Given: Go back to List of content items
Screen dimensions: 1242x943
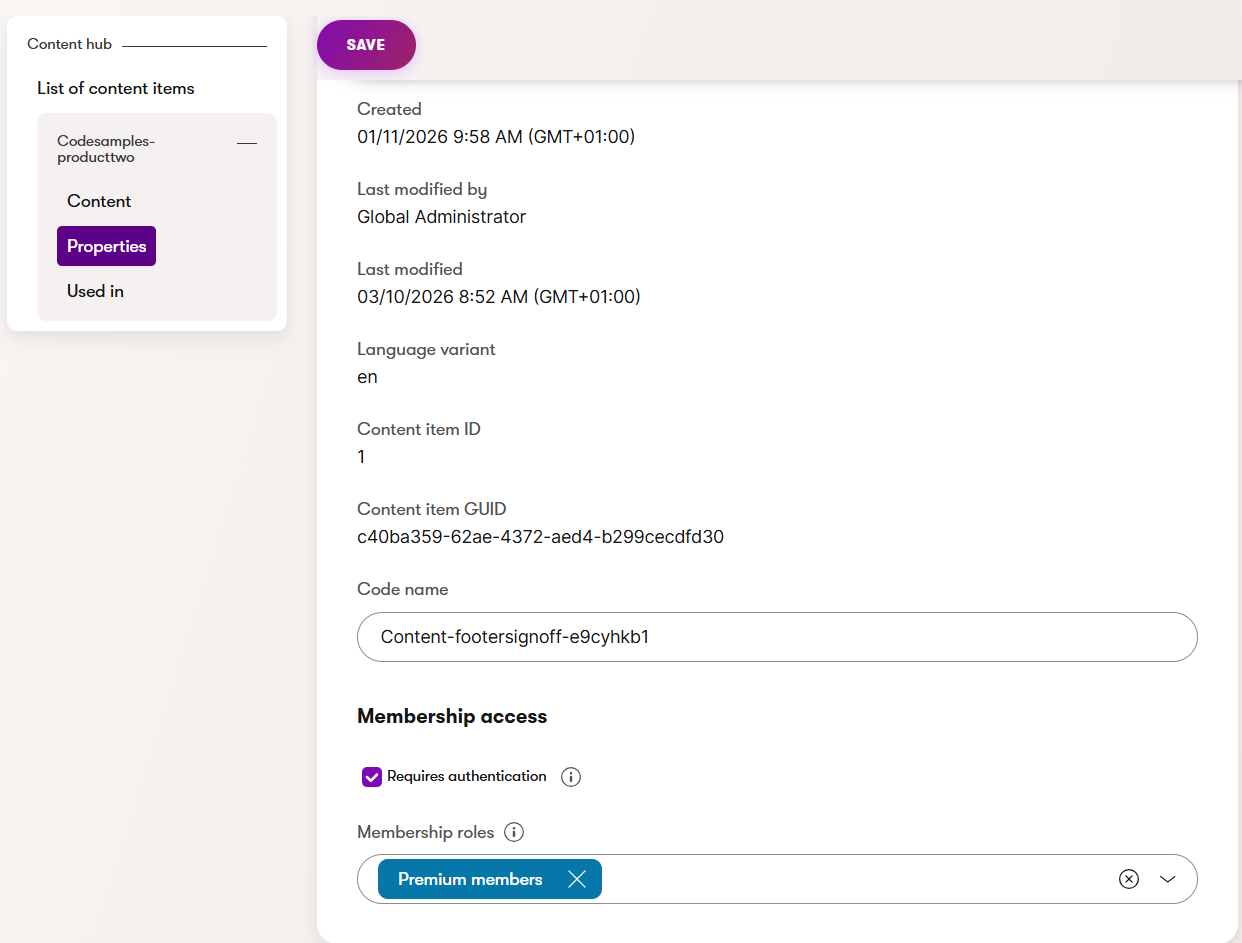Looking at the screenshot, I should click(115, 88).
